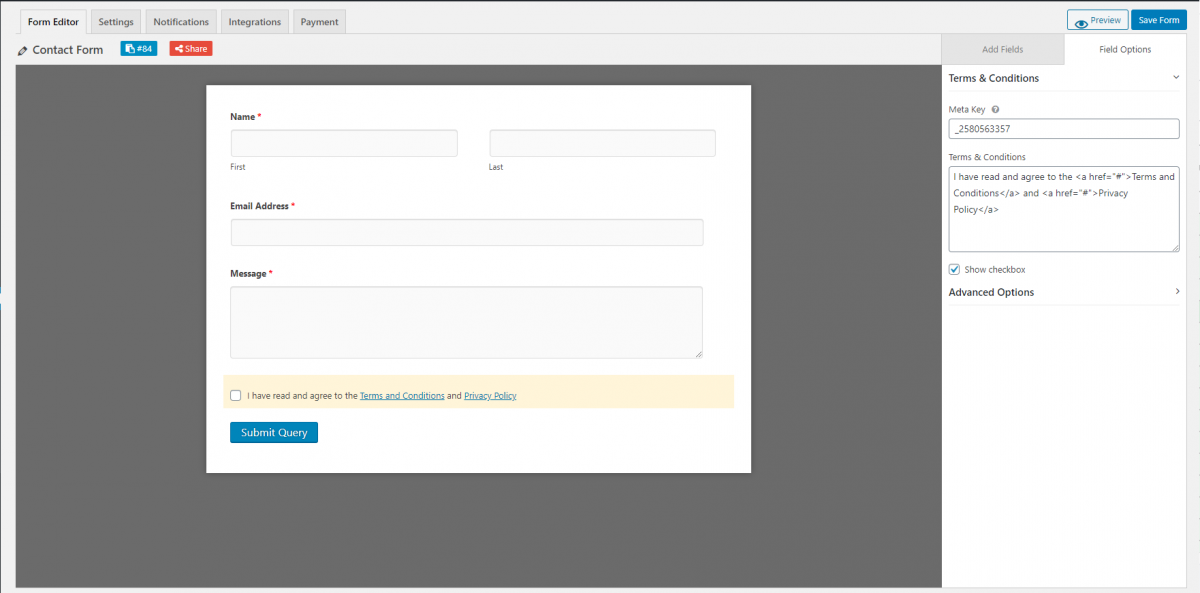Open the Privacy Policy link
Image resolution: width=1200 pixels, height=593 pixels.
coord(490,396)
